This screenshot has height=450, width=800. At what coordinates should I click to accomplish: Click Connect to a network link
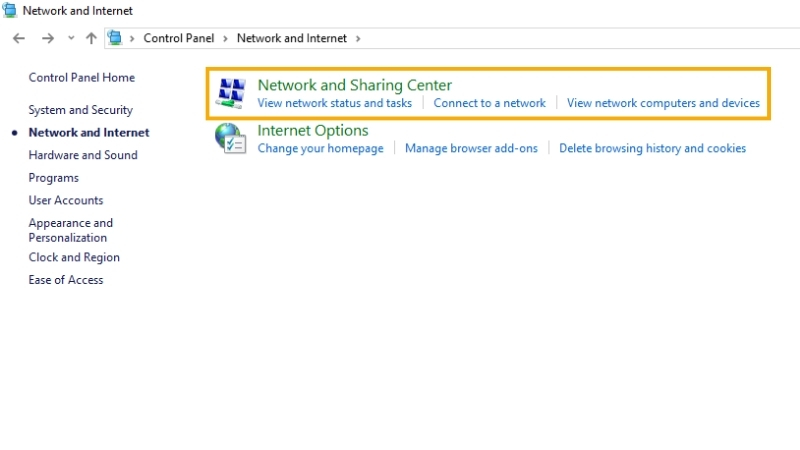[489, 103]
